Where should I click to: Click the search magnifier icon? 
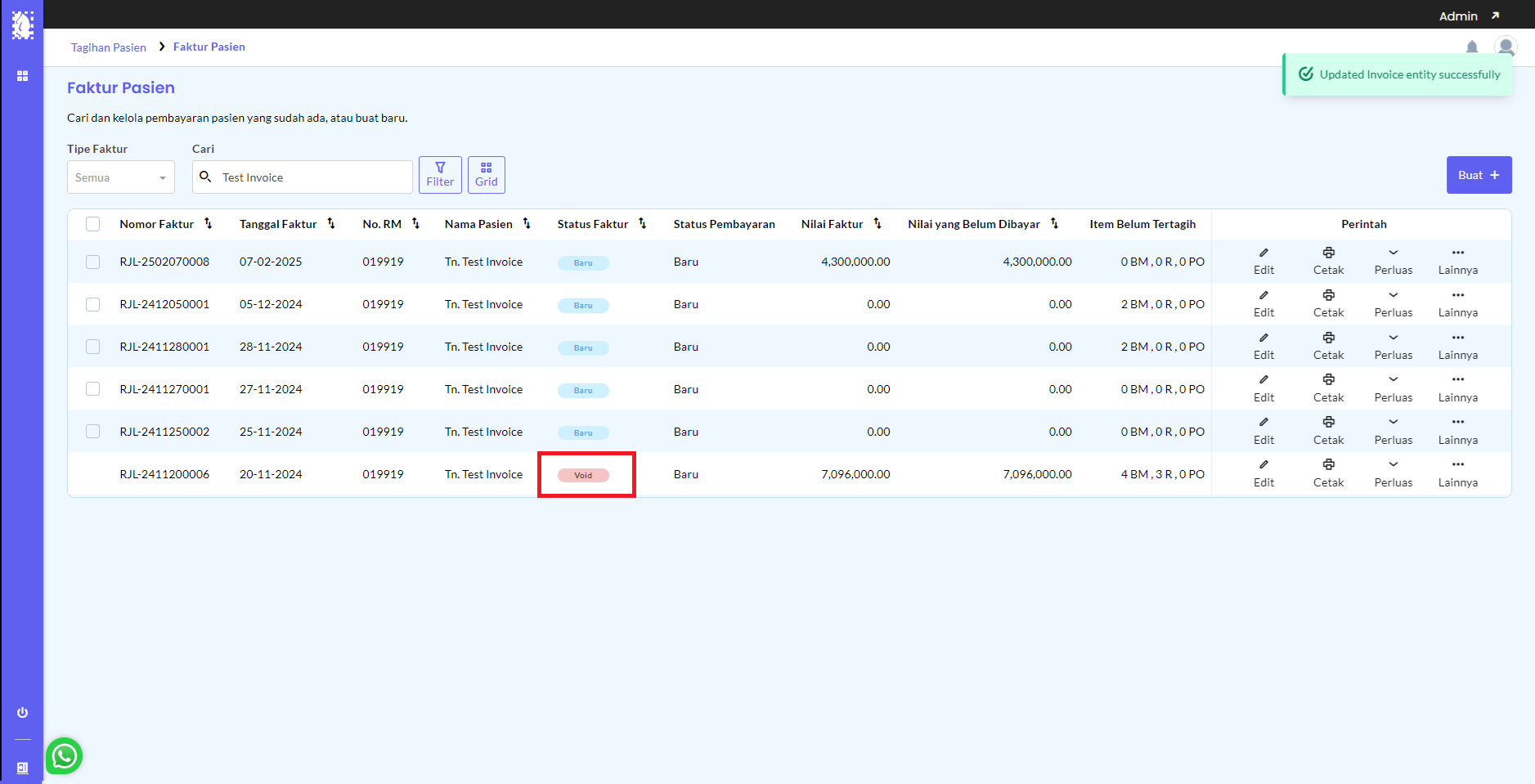pyautogui.click(x=205, y=177)
